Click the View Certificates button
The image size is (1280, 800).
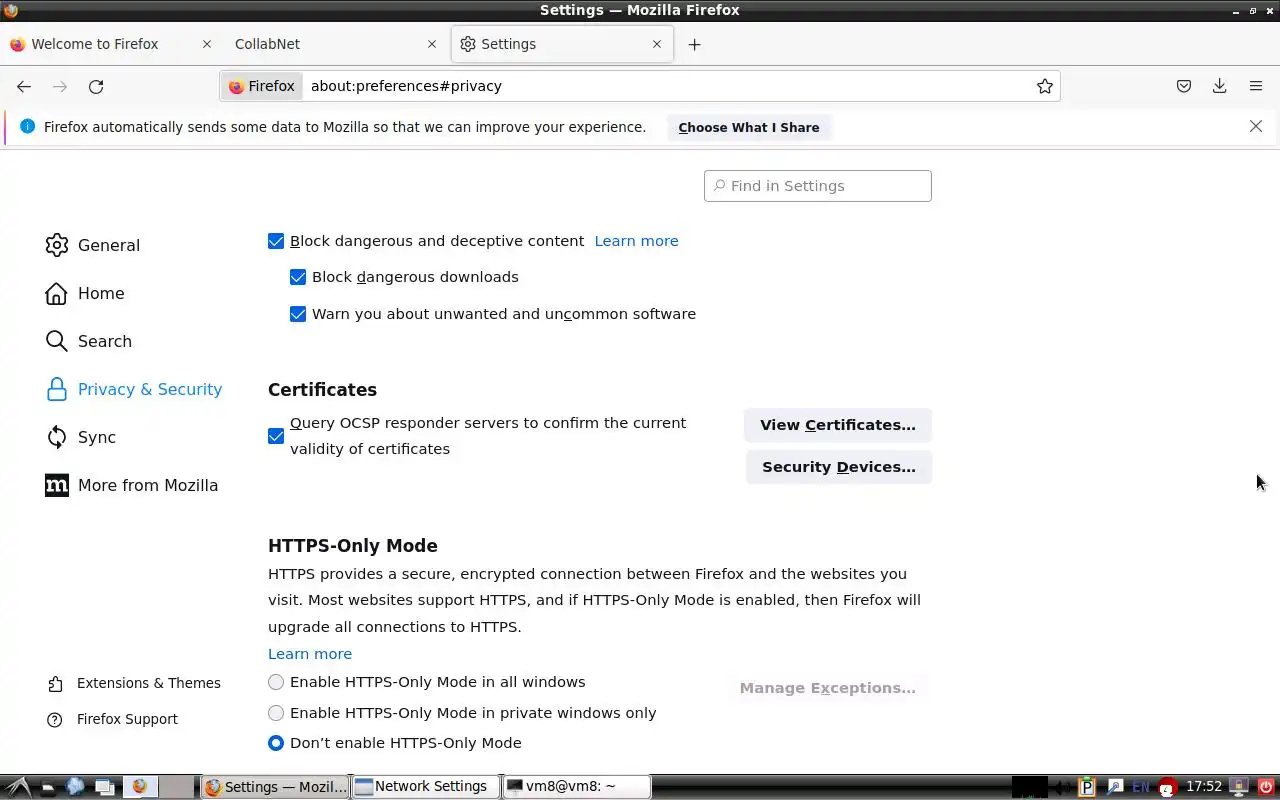click(838, 425)
